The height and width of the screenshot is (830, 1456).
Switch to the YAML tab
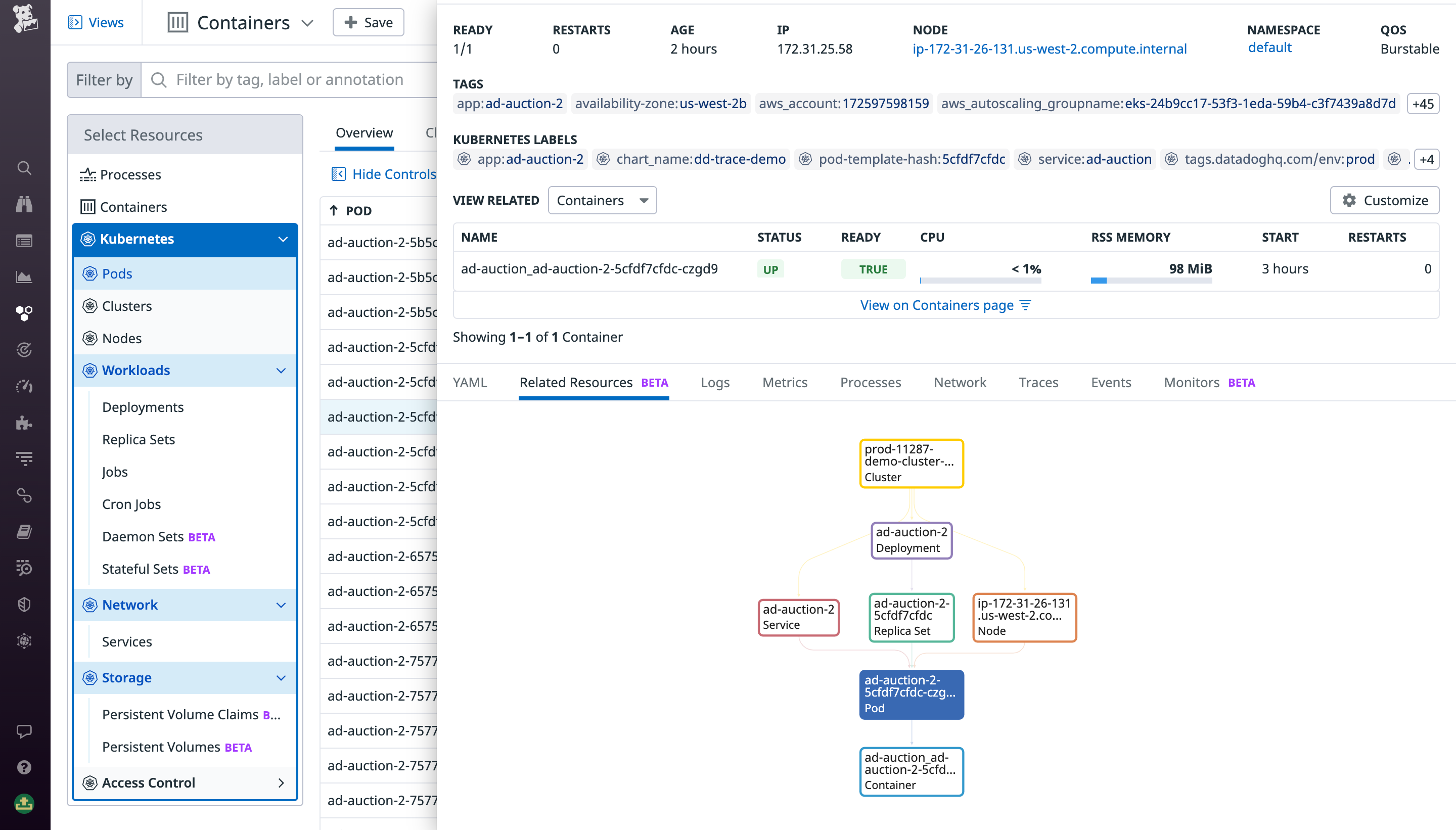coord(470,383)
